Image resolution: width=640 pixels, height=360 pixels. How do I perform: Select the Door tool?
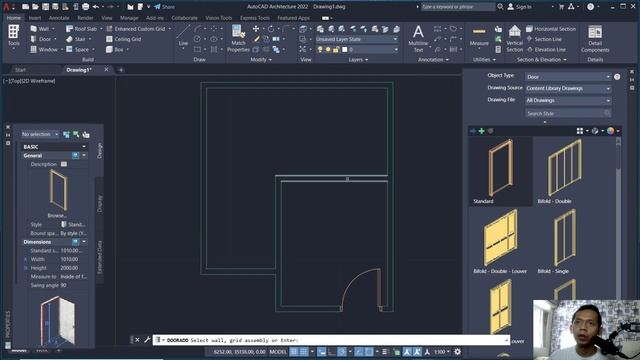pos(41,39)
